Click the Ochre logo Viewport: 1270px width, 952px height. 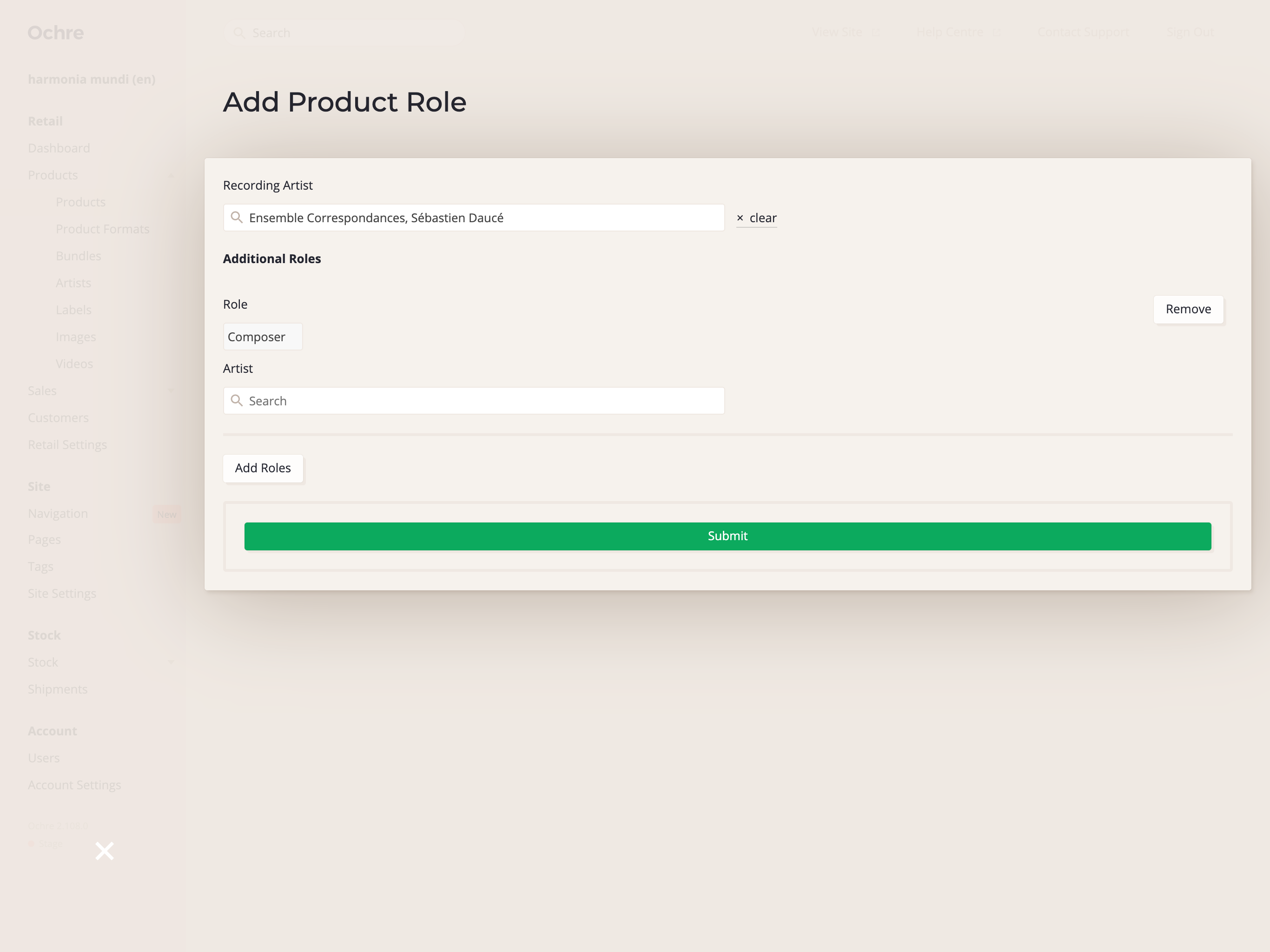point(56,33)
